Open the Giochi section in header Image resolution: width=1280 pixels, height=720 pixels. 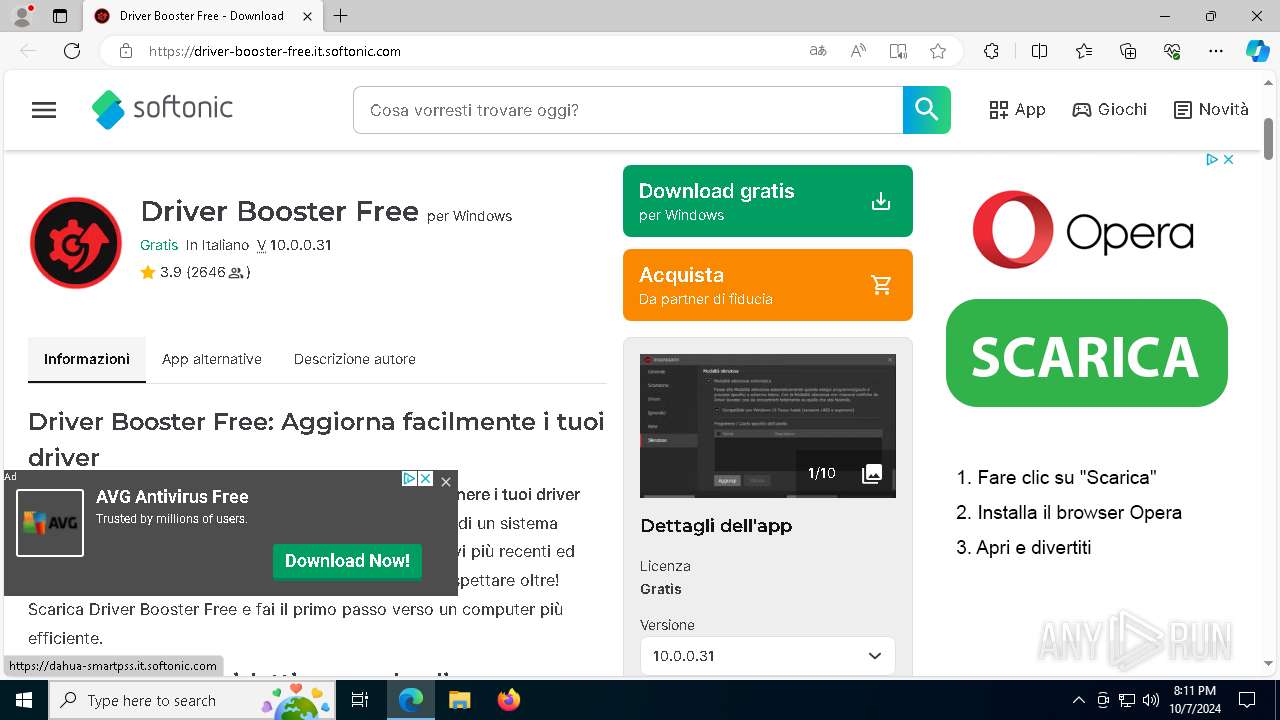coord(1109,110)
